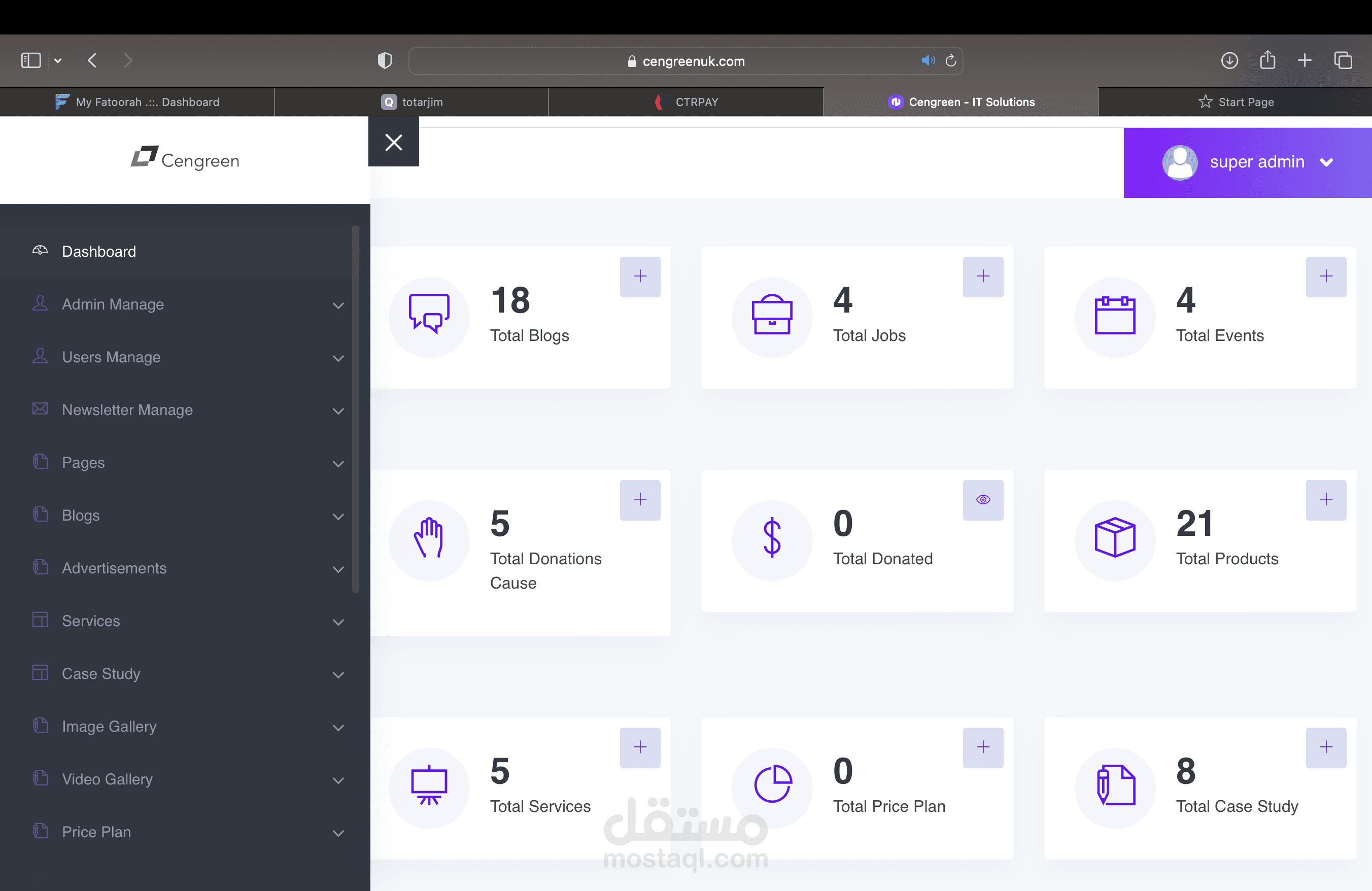Show Safari tab overview icon
Image resolution: width=1372 pixels, height=891 pixels.
[1343, 60]
